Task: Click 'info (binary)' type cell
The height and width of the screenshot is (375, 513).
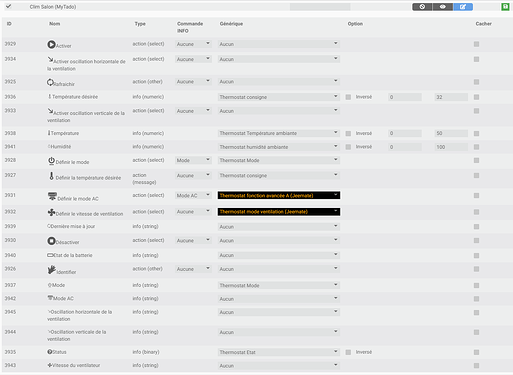Action: 146,352
